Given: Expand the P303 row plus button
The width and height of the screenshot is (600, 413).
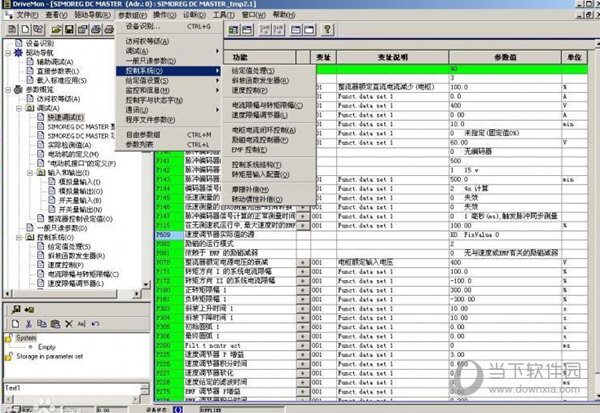Looking at the screenshot, I should pyautogui.click(x=303, y=309).
